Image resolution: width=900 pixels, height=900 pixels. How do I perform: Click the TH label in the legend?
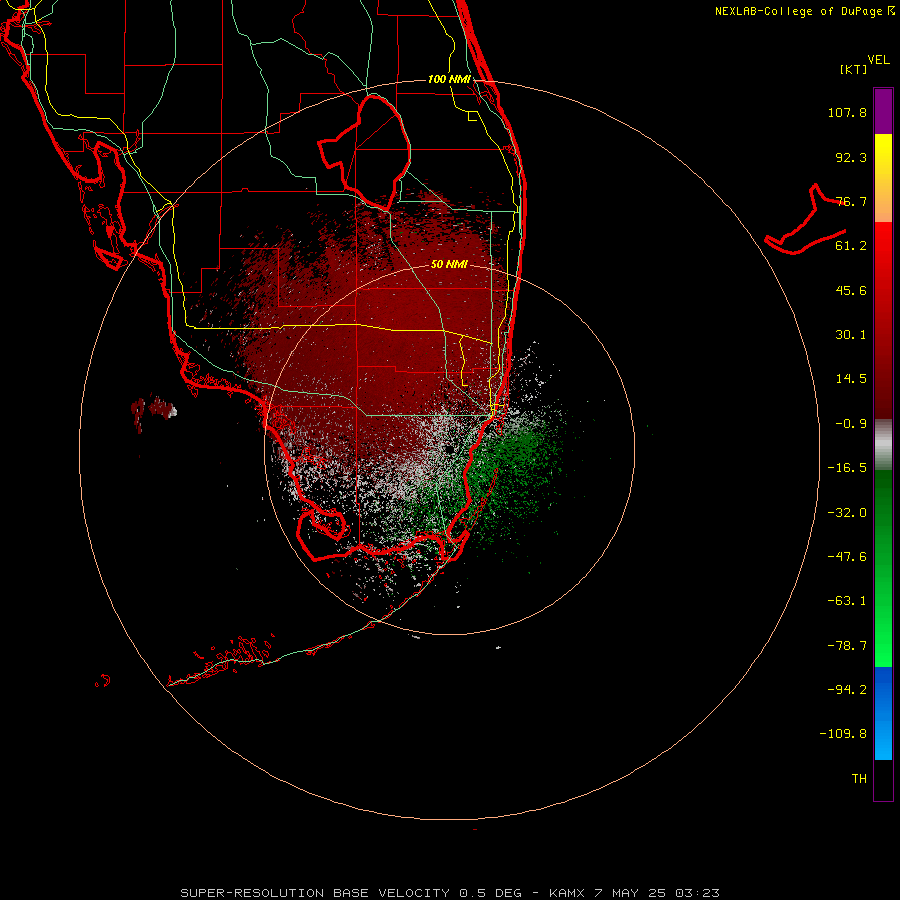click(x=859, y=778)
